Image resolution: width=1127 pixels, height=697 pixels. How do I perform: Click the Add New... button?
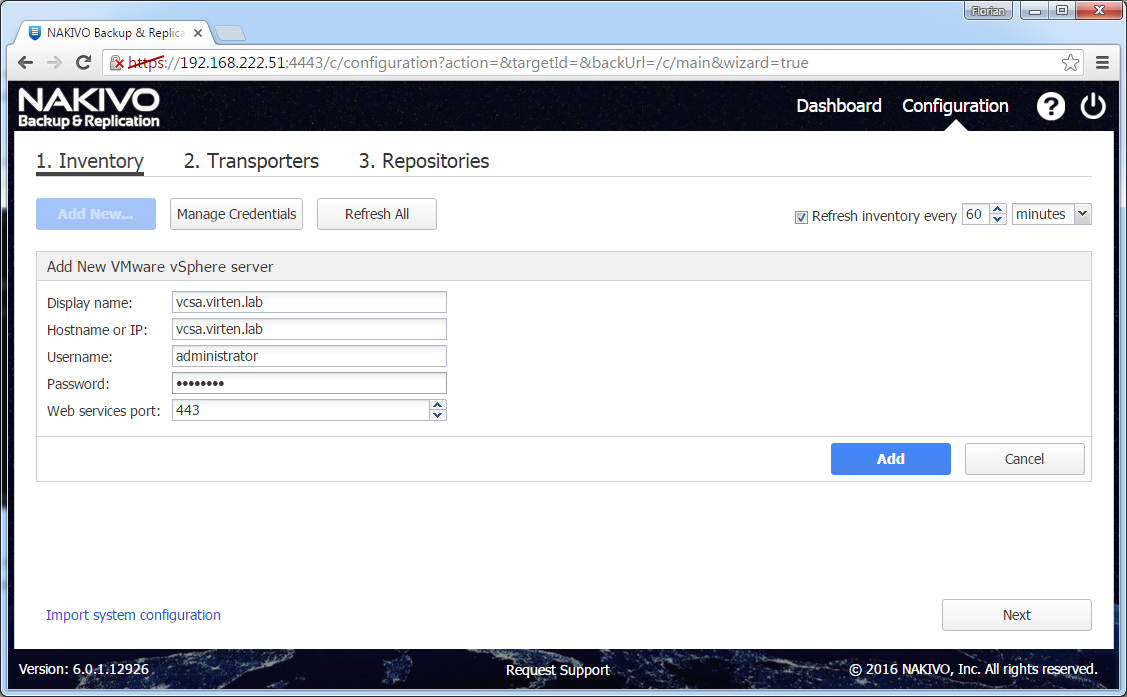(96, 214)
